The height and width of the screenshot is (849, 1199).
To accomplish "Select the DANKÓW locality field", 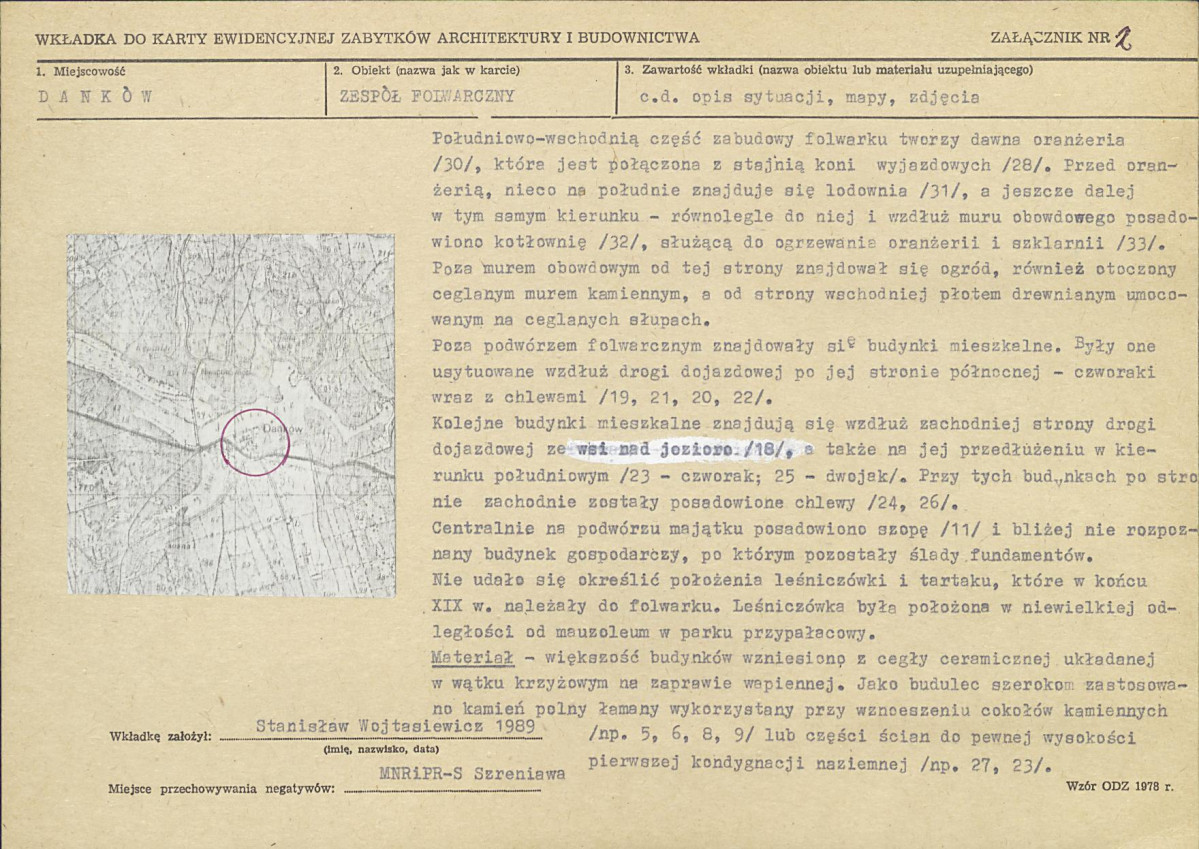I will point(96,97).
